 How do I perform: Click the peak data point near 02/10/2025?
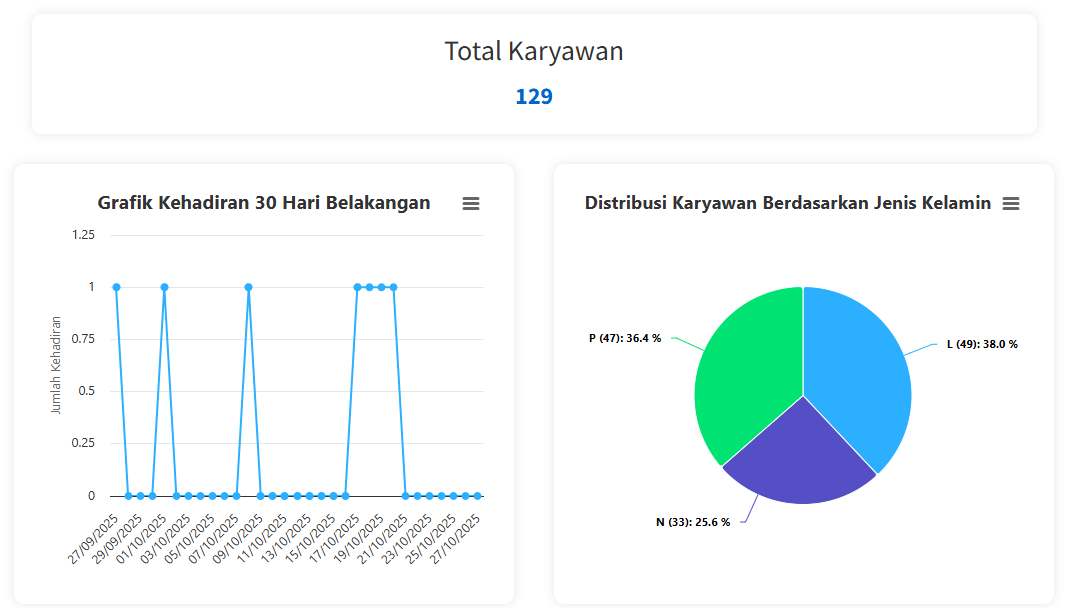[x=163, y=285]
